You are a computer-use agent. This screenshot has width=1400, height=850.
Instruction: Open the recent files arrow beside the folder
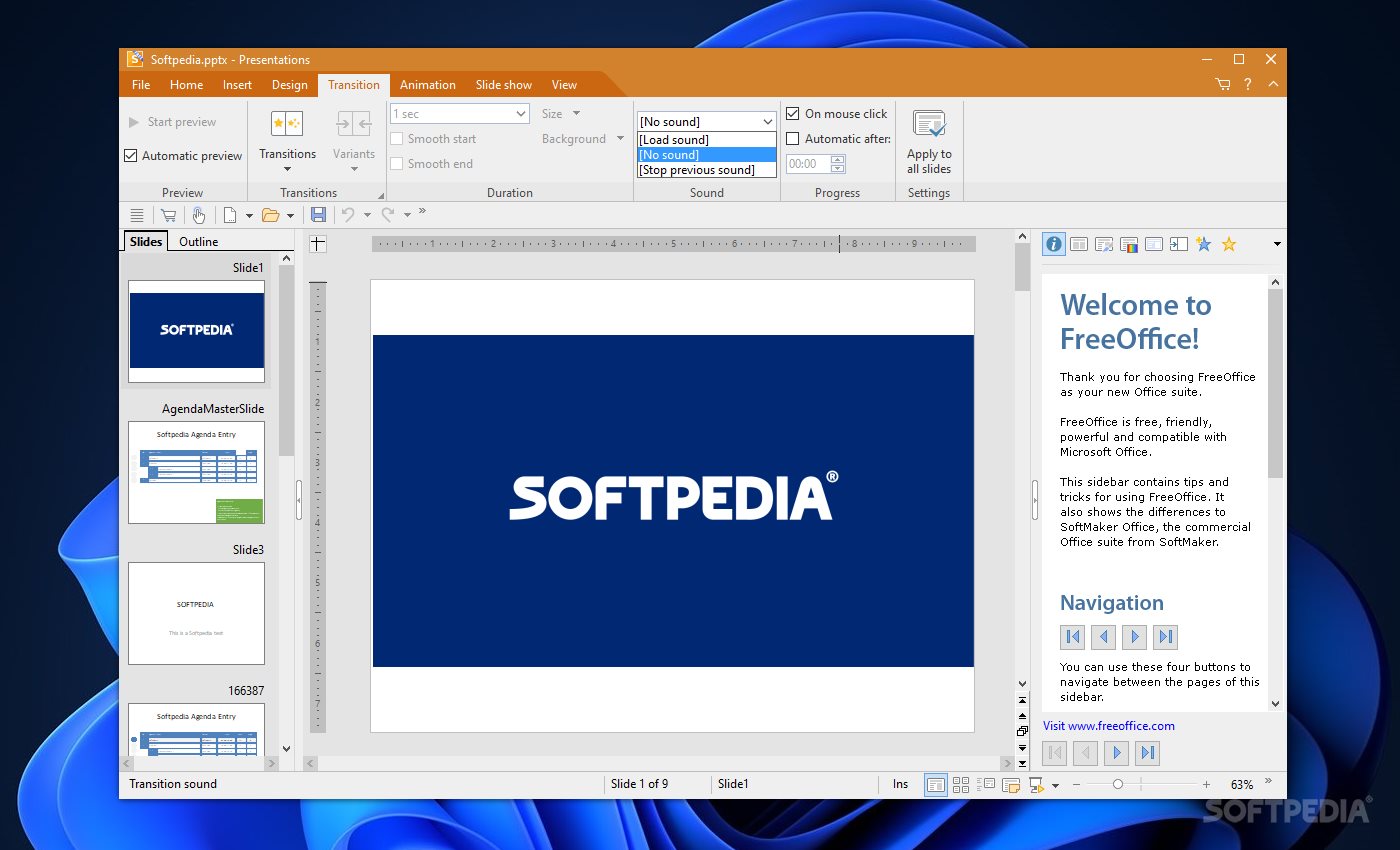coord(290,215)
